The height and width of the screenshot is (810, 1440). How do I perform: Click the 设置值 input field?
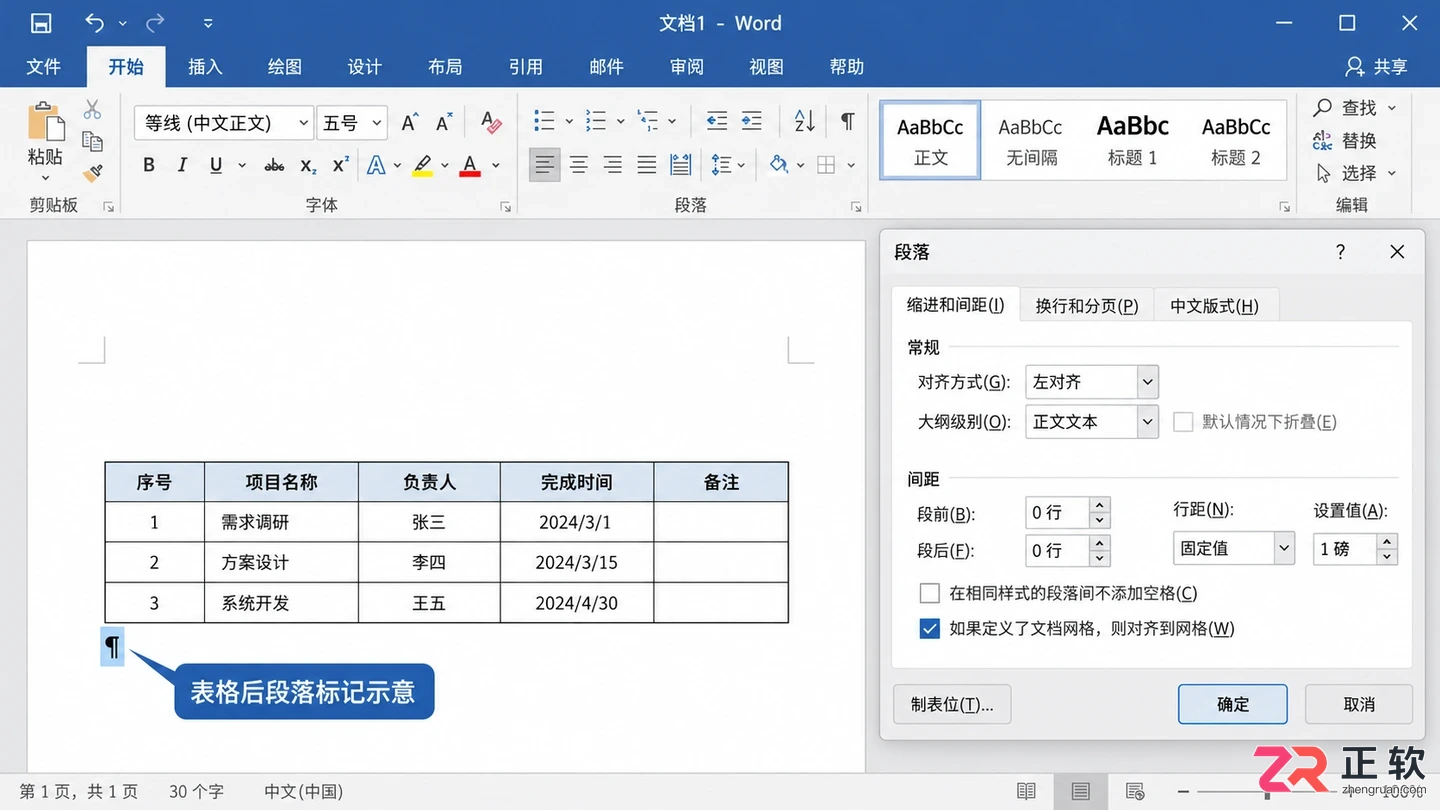click(1344, 548)
